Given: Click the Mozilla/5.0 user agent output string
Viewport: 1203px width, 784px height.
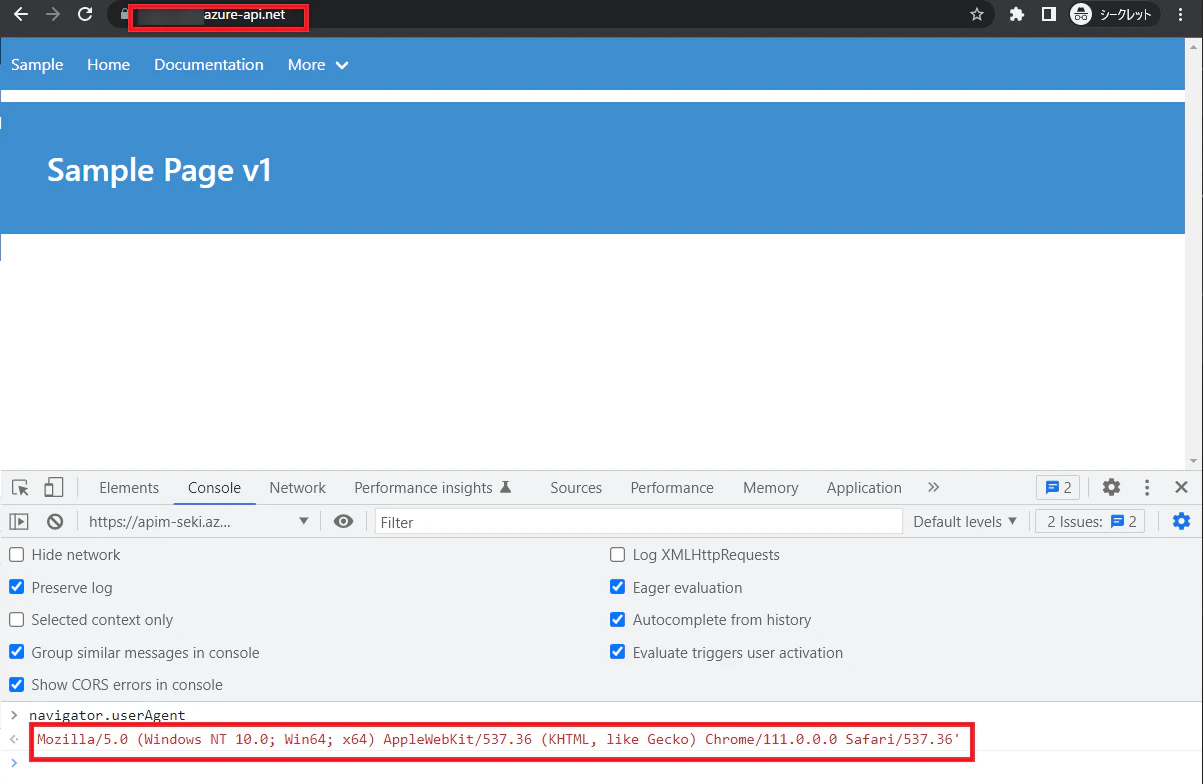Looking at the screenshot, I should pos(499,740).
